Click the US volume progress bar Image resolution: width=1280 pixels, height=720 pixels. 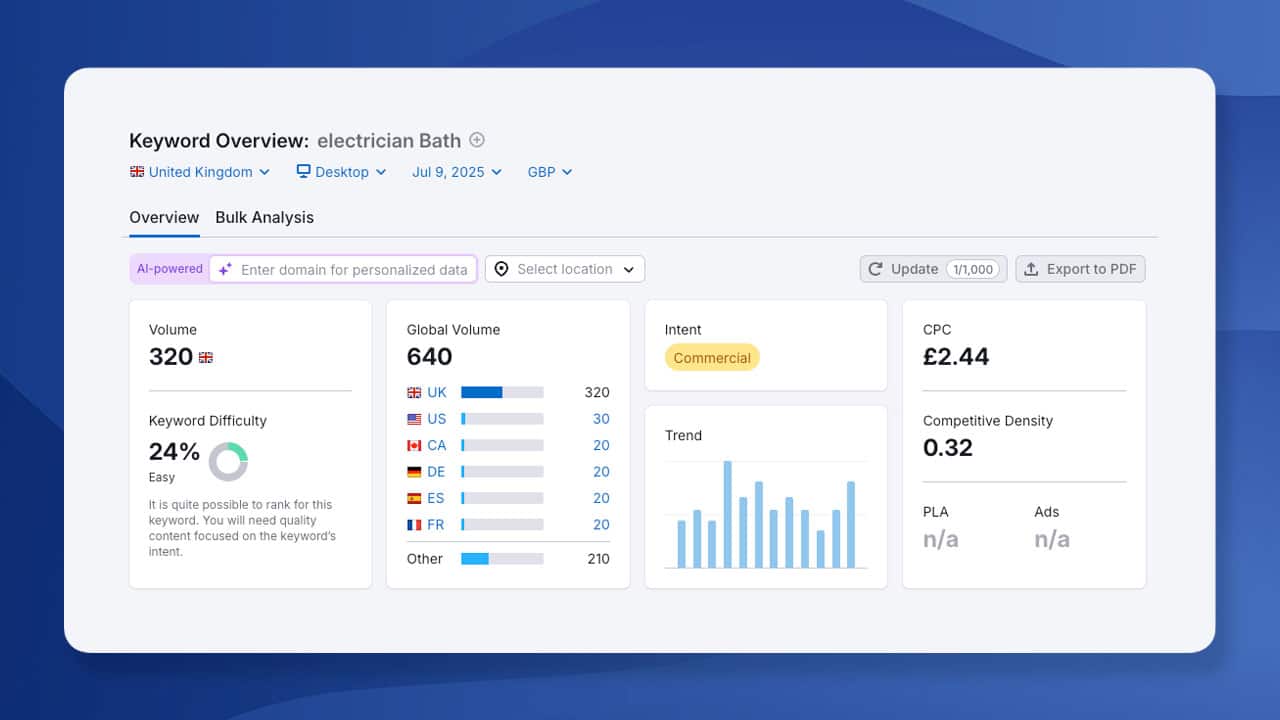pos(502,419)
